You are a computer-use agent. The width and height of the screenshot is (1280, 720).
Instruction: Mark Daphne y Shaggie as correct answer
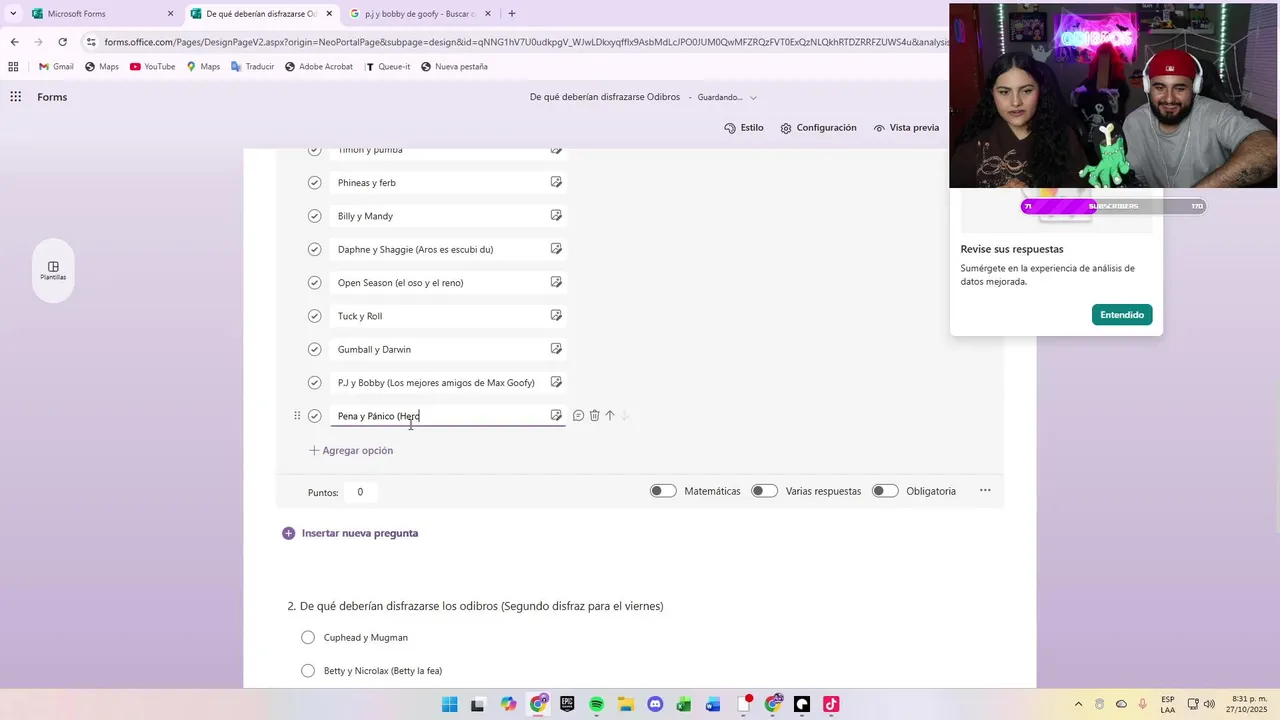point(314,249)
